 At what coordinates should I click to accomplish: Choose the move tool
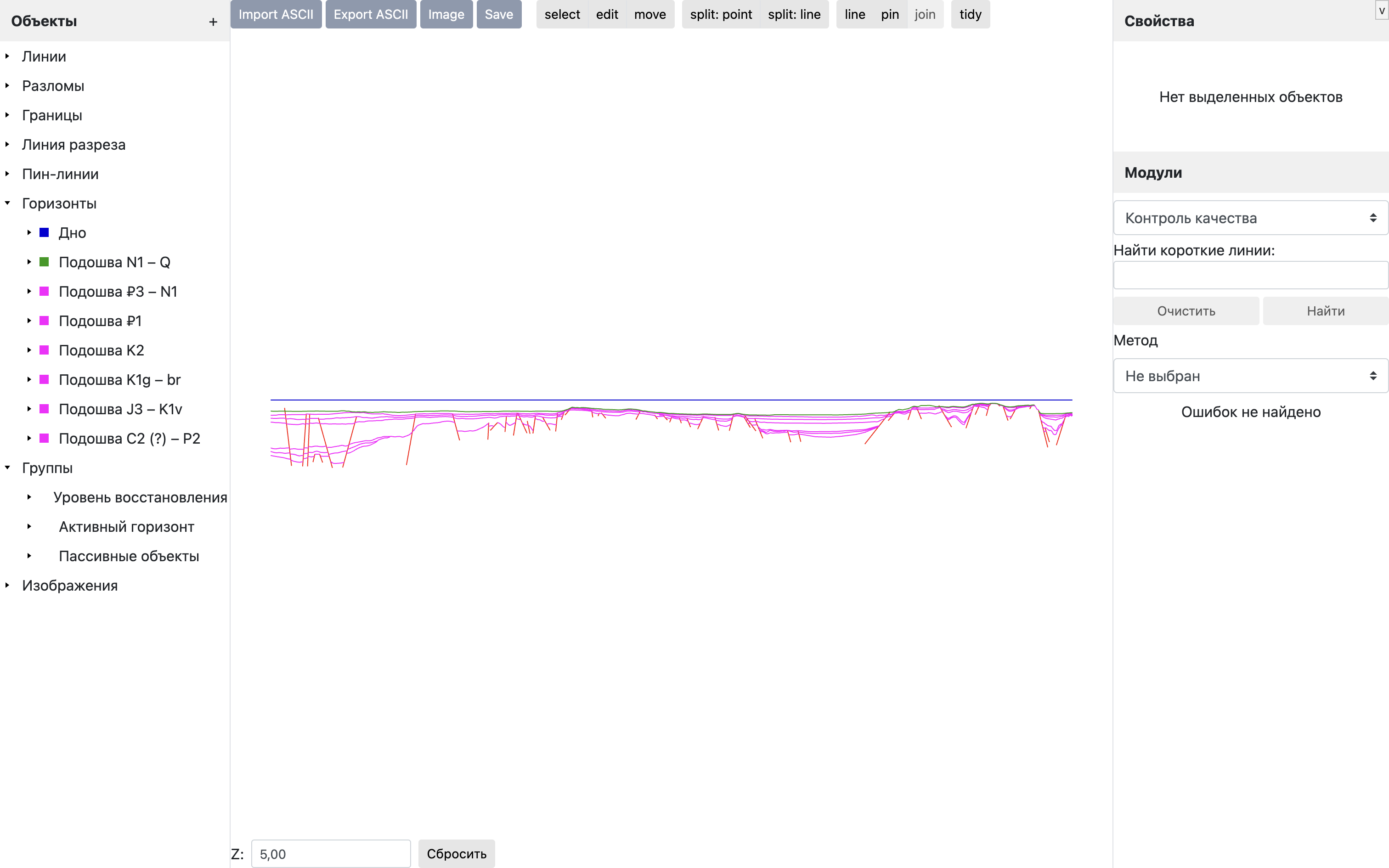coord(650,14)
